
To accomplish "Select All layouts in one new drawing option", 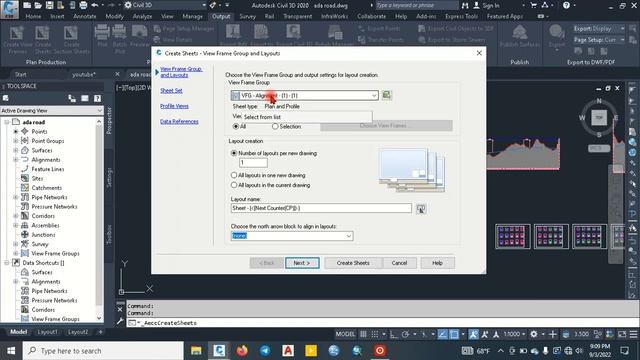I will (234, 175).
